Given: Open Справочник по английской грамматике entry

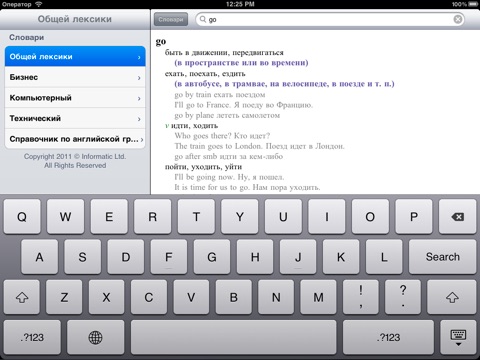Looking at the screenshot, I should [75, 139].
